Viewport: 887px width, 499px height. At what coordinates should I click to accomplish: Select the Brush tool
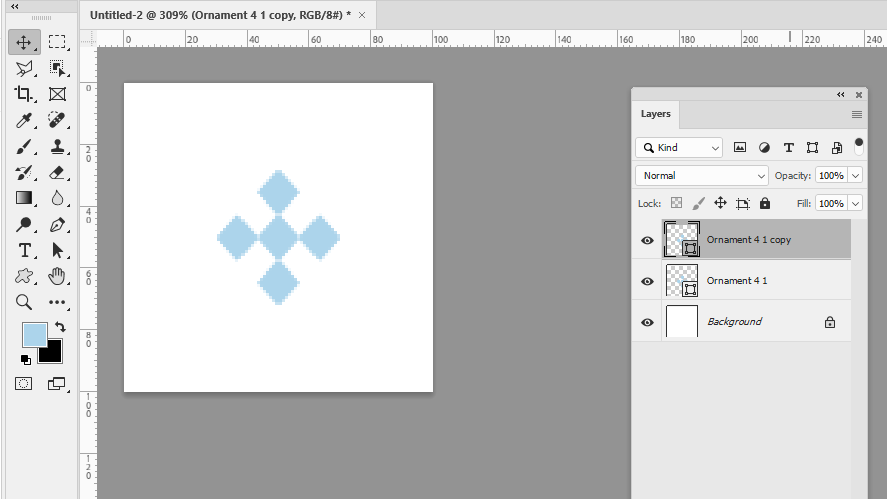(x=24, y=147)
